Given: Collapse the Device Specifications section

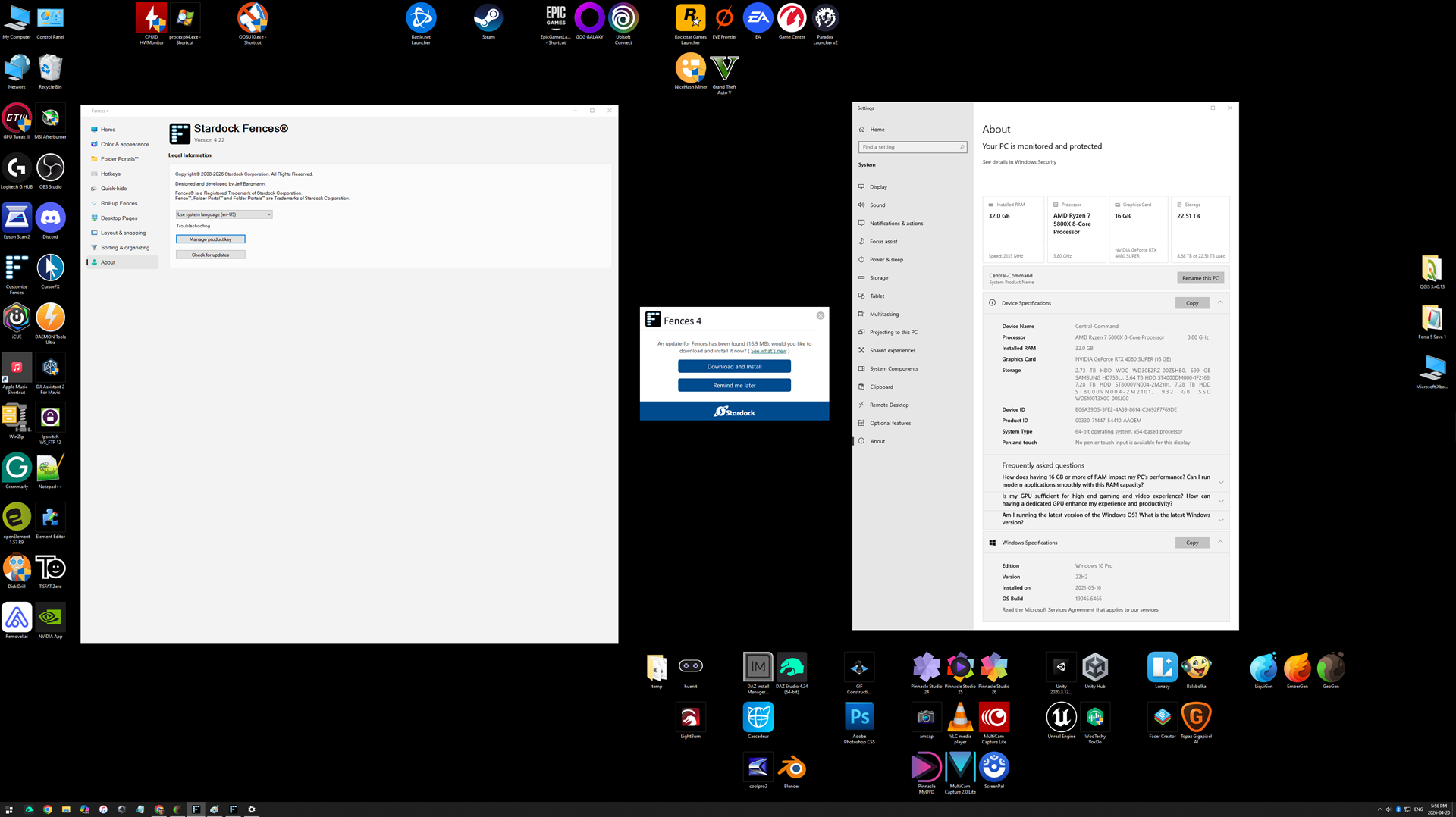Looking at the screenshot, I should [1220, 303].
